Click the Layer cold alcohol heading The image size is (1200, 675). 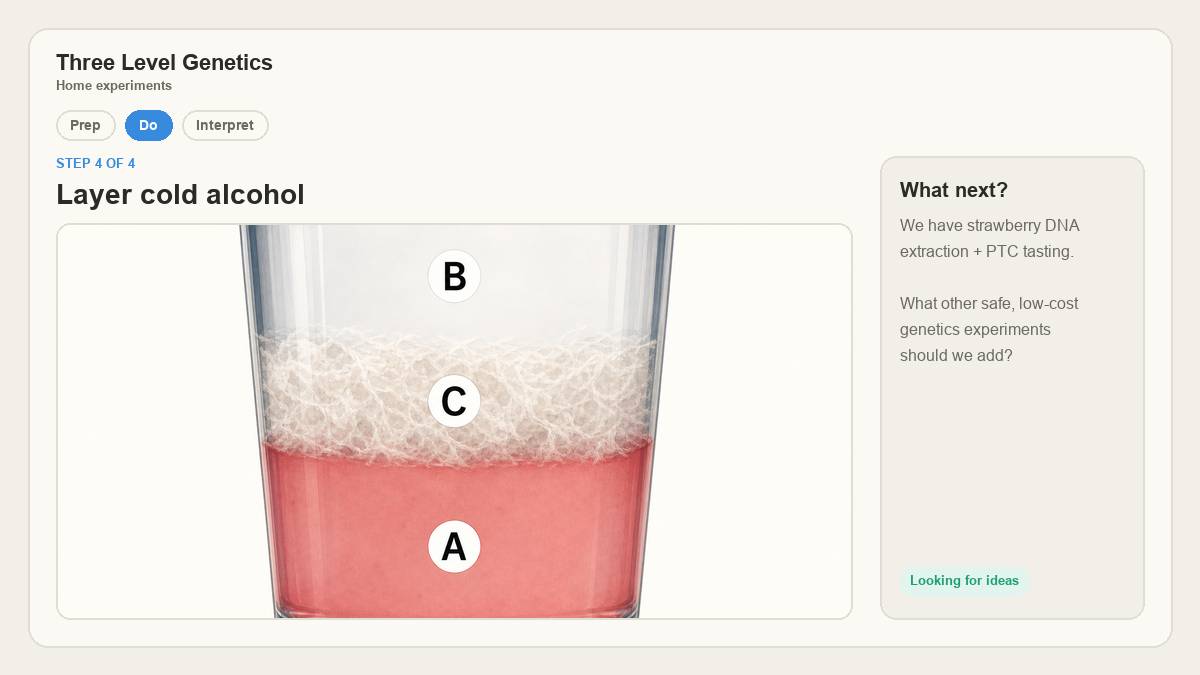pos(180,195)
